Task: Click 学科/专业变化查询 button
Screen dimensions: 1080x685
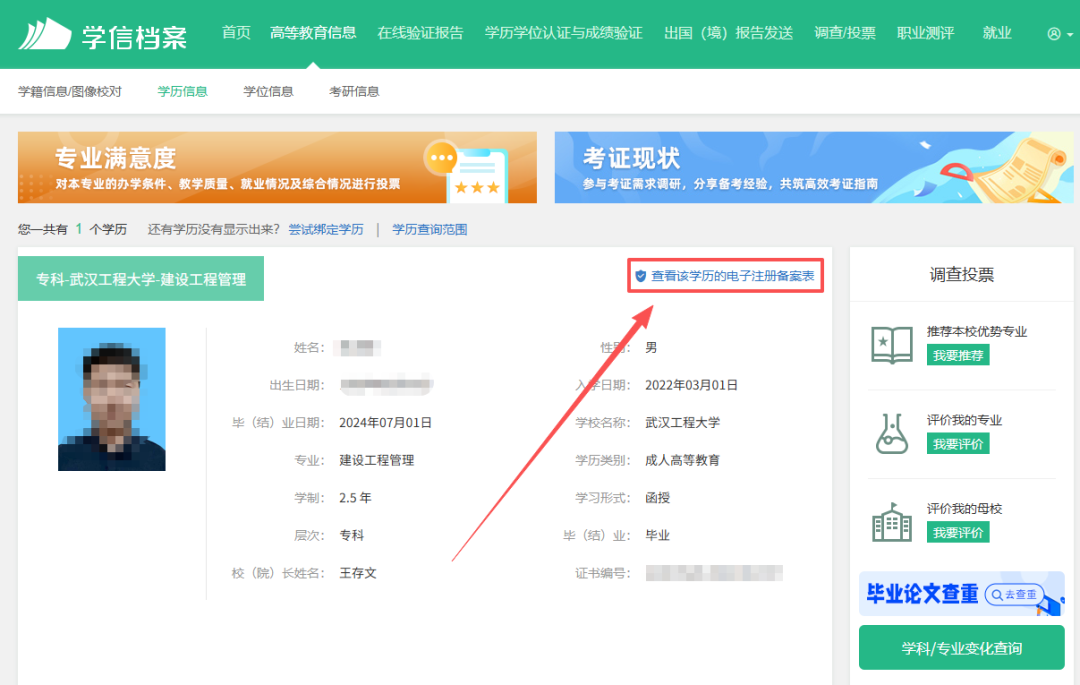Action: coord(962,648)
